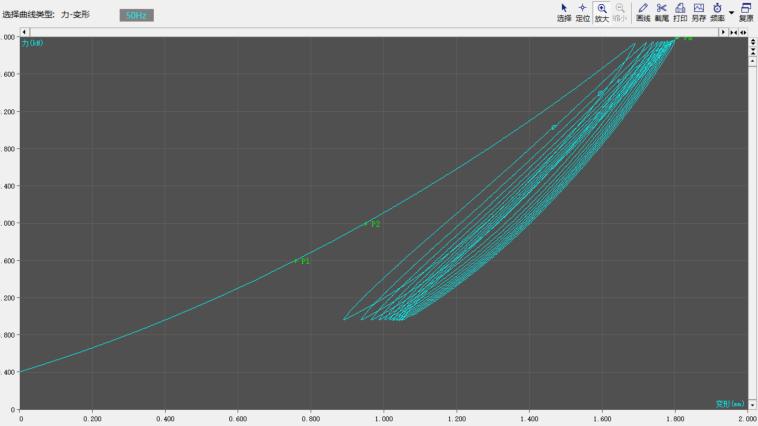Select the P2 marker on curve

tap(367, 224)
